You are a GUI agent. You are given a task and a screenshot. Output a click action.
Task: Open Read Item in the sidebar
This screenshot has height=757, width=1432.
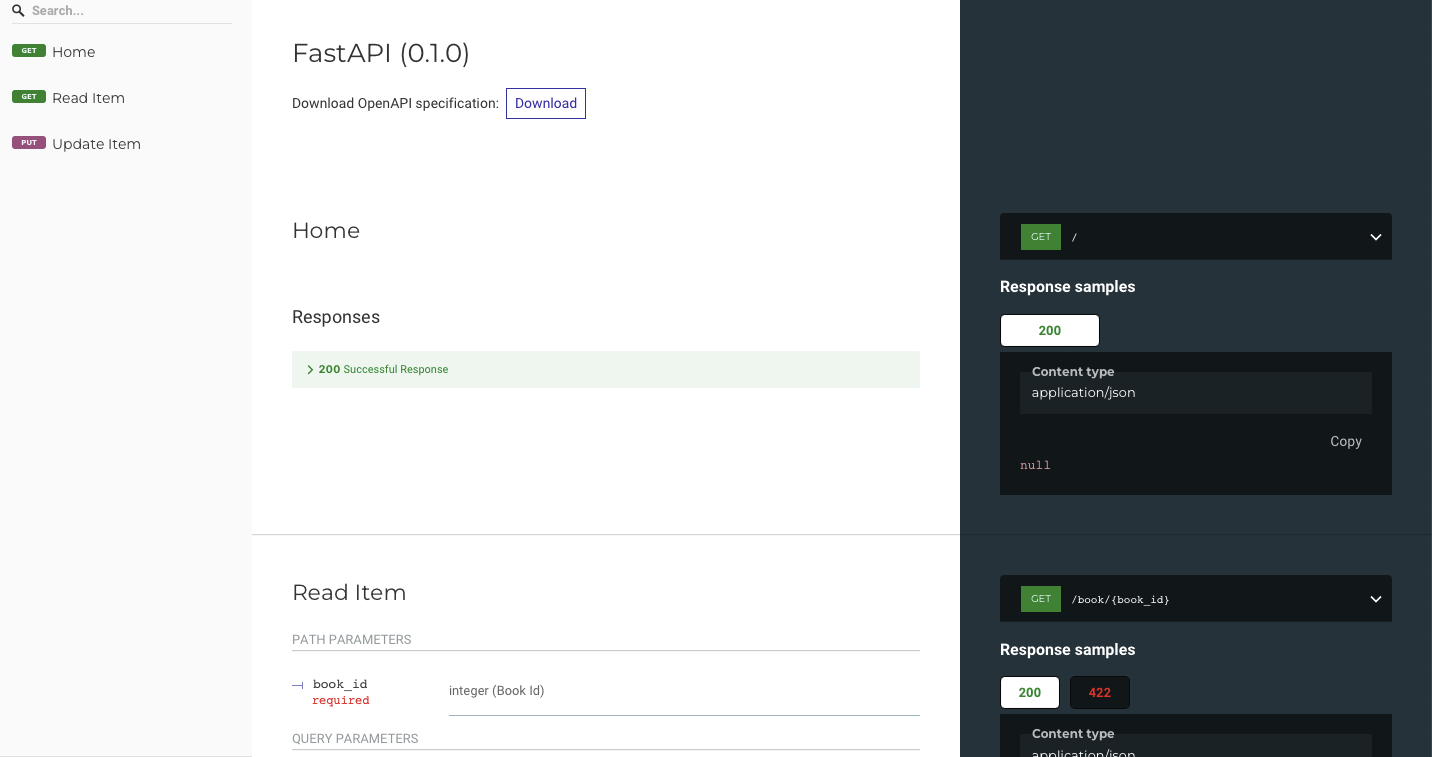88,98
